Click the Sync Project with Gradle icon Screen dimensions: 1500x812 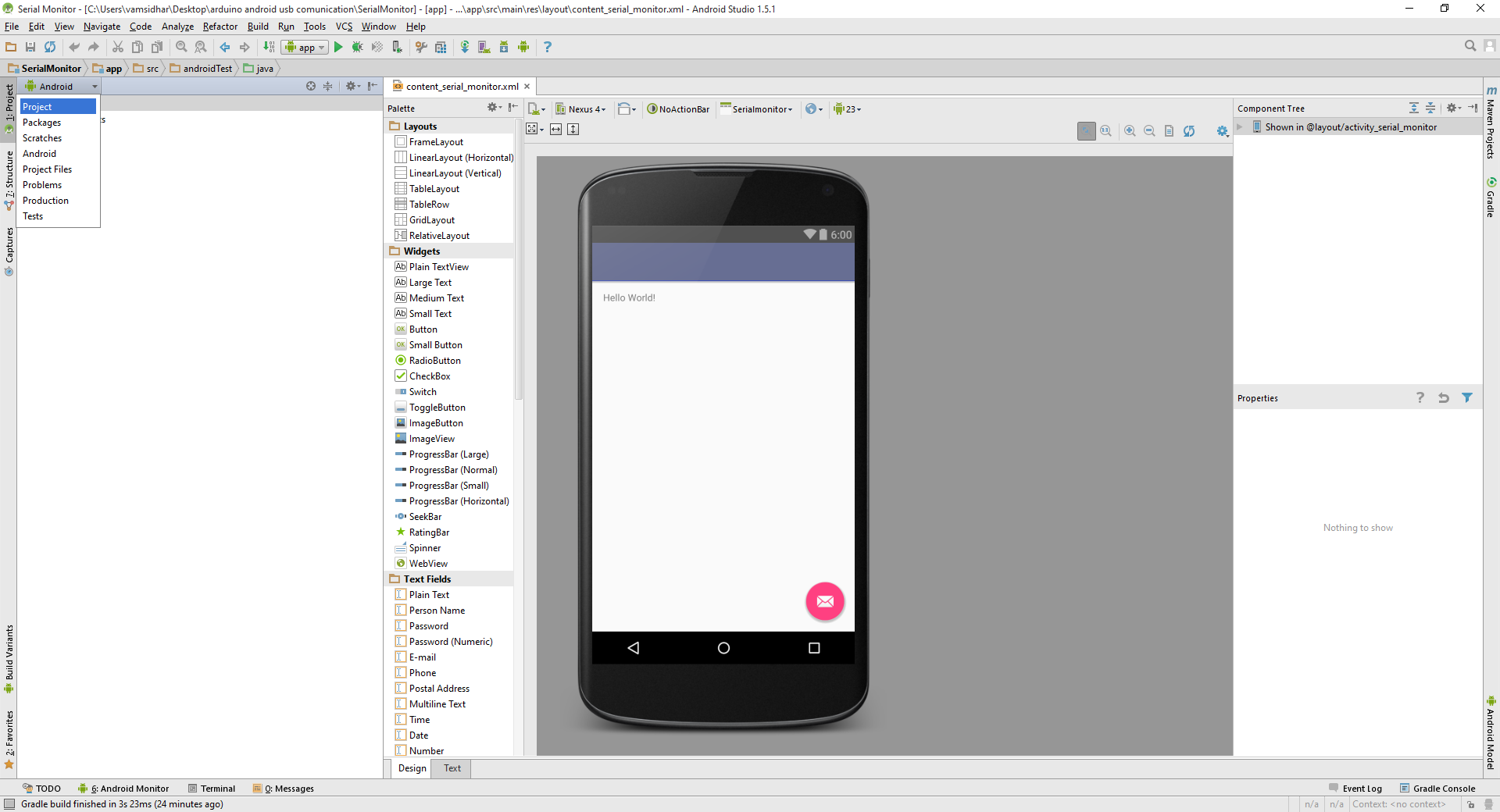(465, 47)
